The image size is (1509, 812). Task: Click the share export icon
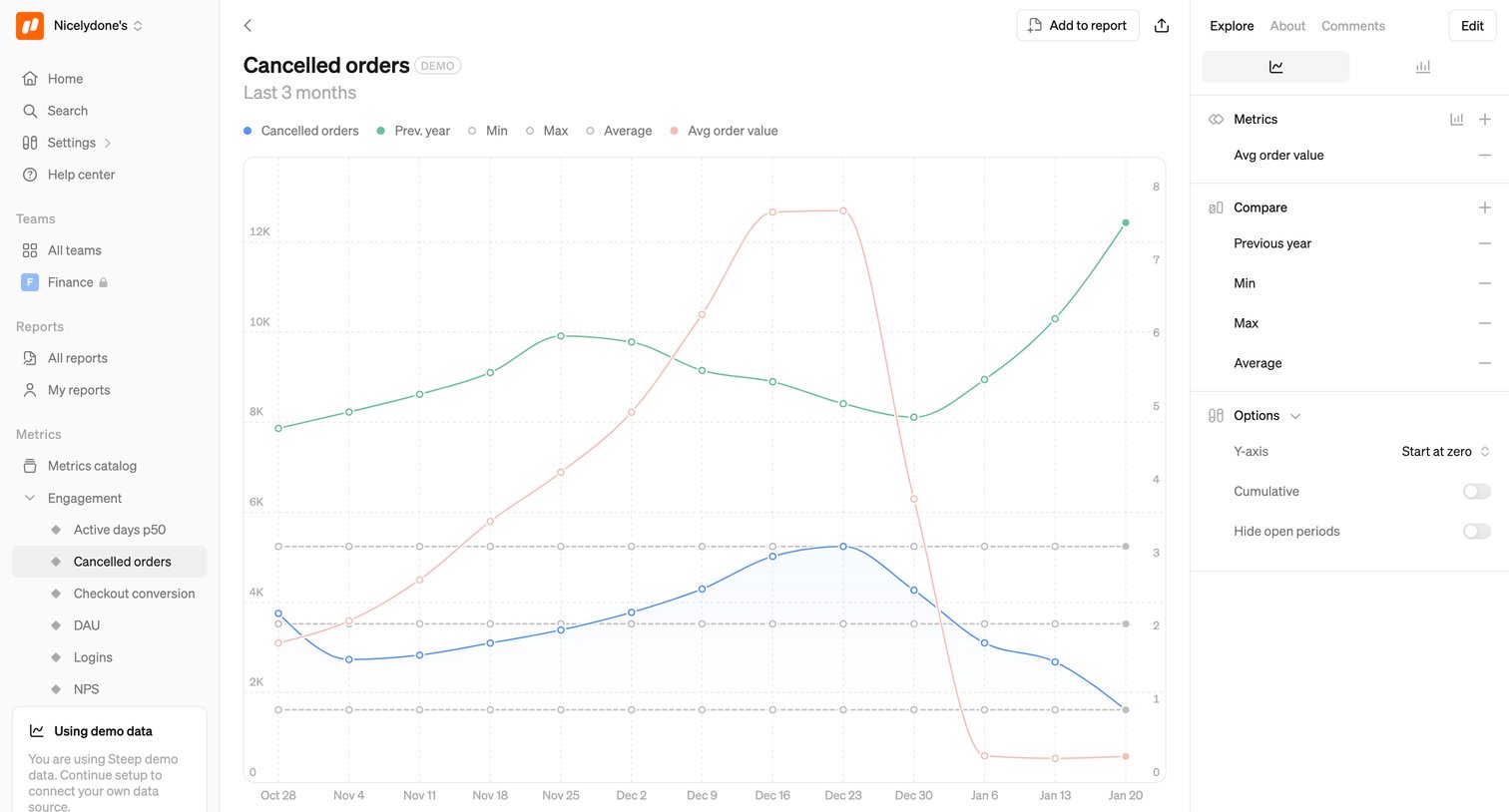point(1162,26)
